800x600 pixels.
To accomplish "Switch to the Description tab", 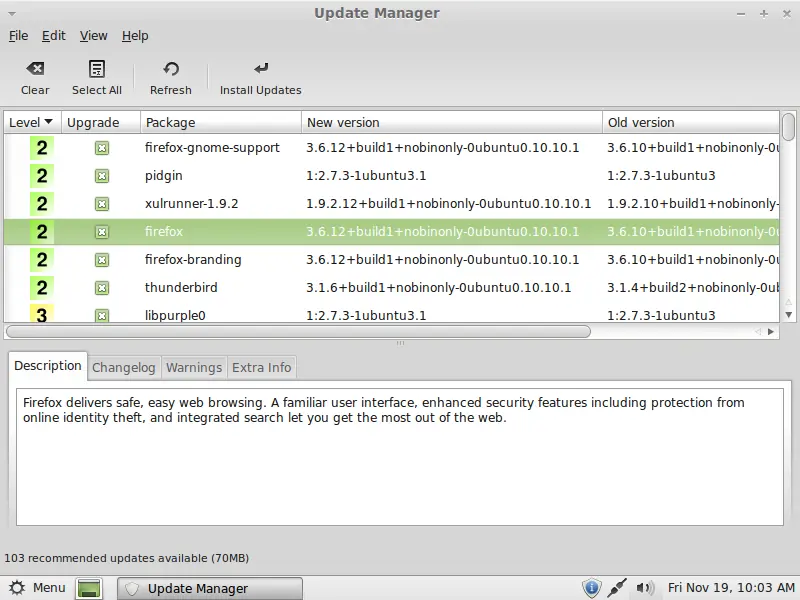I will point(48,366).
